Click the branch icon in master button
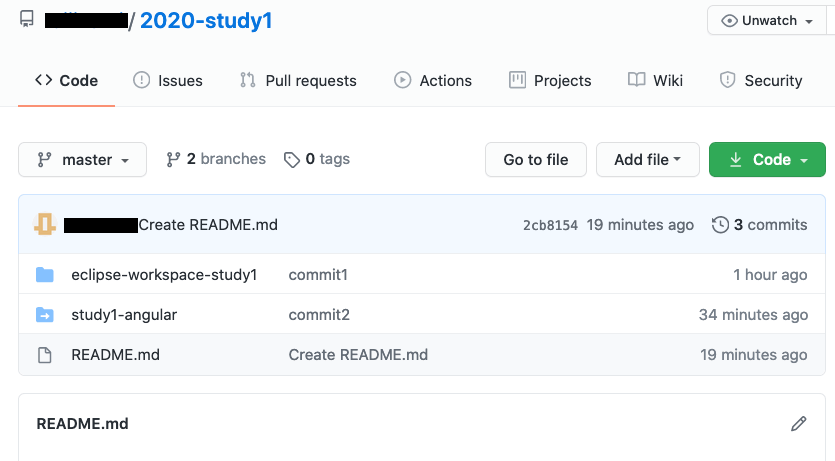 coord(44,160)
